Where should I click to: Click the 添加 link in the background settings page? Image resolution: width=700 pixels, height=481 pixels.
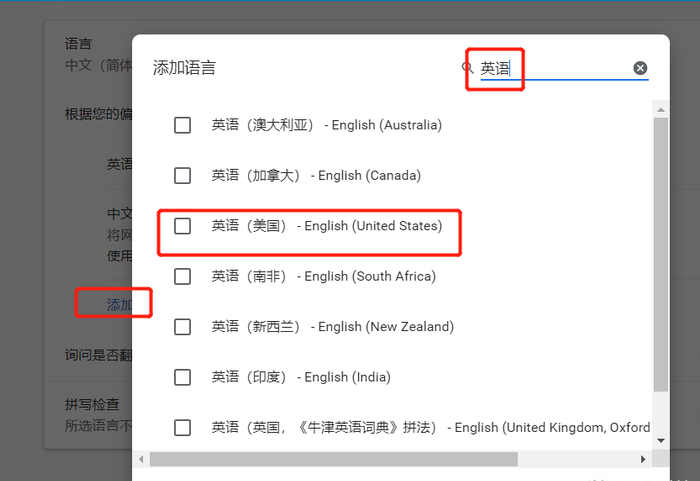tap(119, 305)
